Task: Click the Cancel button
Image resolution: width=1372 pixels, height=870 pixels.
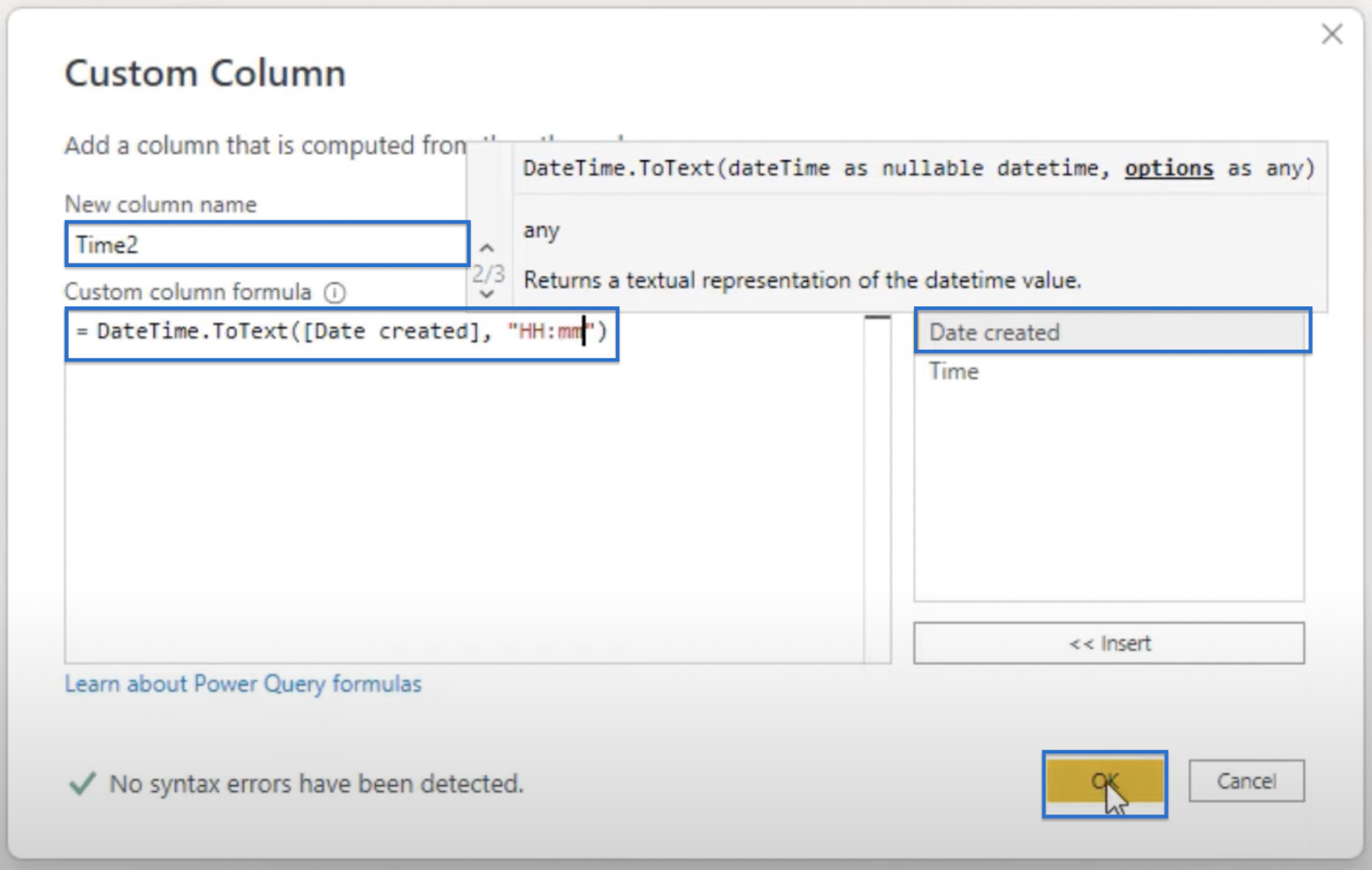Action: pyautogui.click(x=1246, y=781)
